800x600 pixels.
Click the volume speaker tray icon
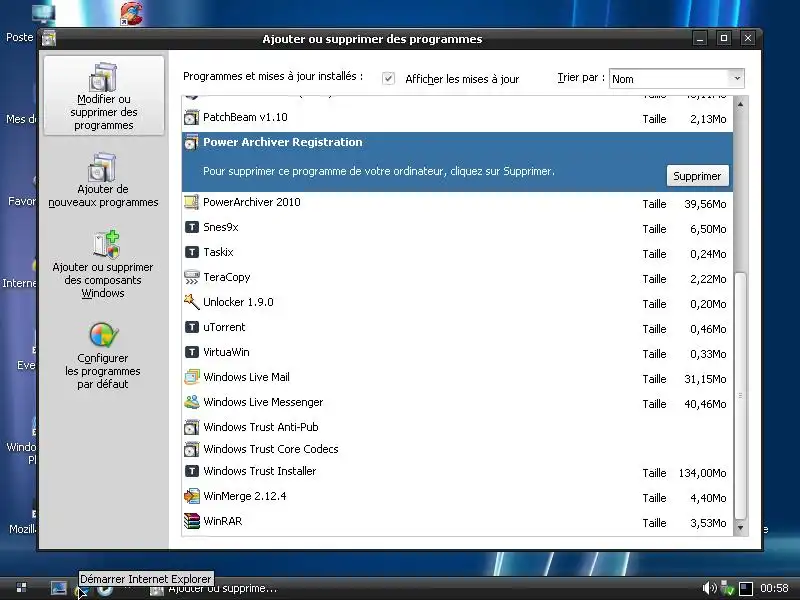point(709,588)
